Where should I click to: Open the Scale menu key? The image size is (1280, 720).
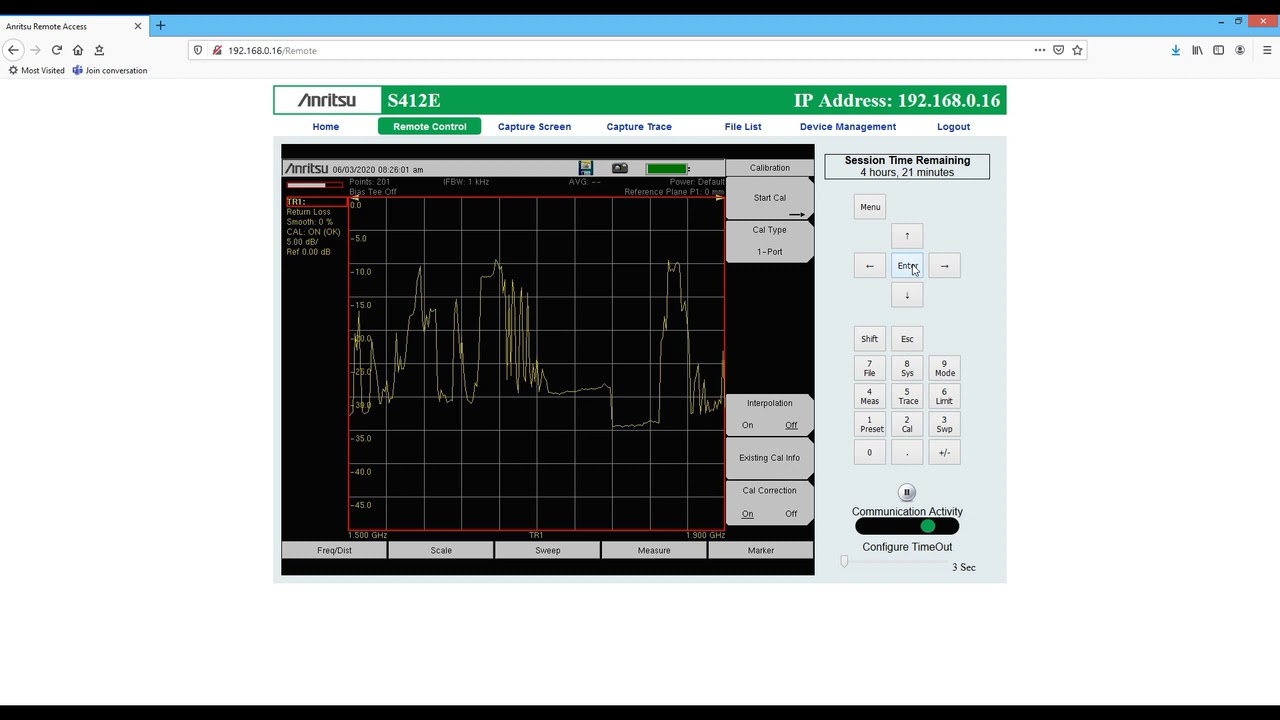coord(441,550)
